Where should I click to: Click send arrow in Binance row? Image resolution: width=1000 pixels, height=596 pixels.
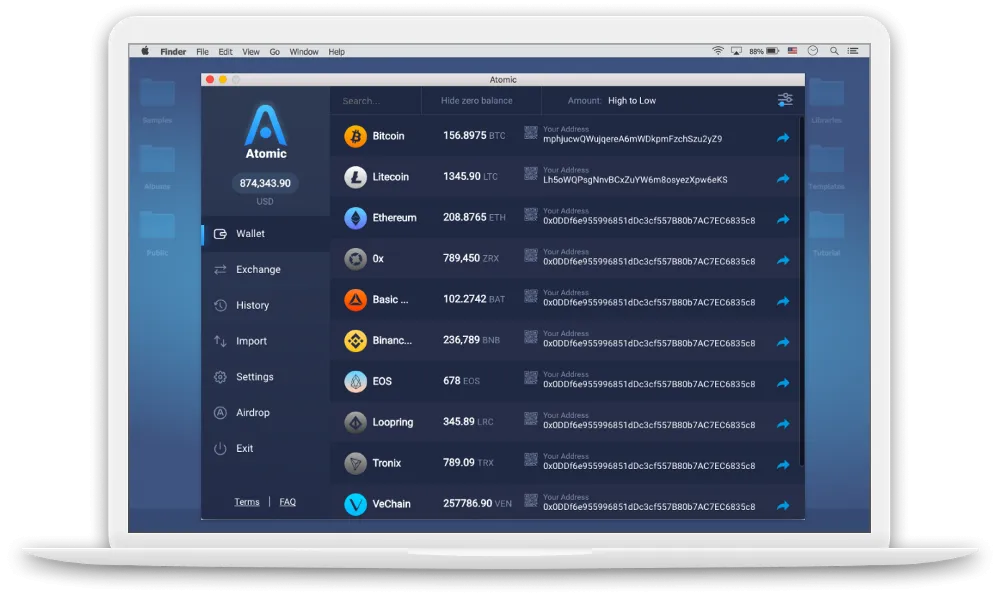click(783, 342)
